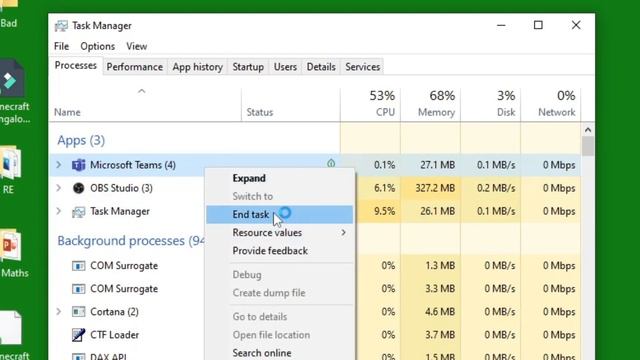Click the 4.6 MB Cortana memory value
Image resolution: width=640 pixels, height=360 pixels.
(440, 312)
